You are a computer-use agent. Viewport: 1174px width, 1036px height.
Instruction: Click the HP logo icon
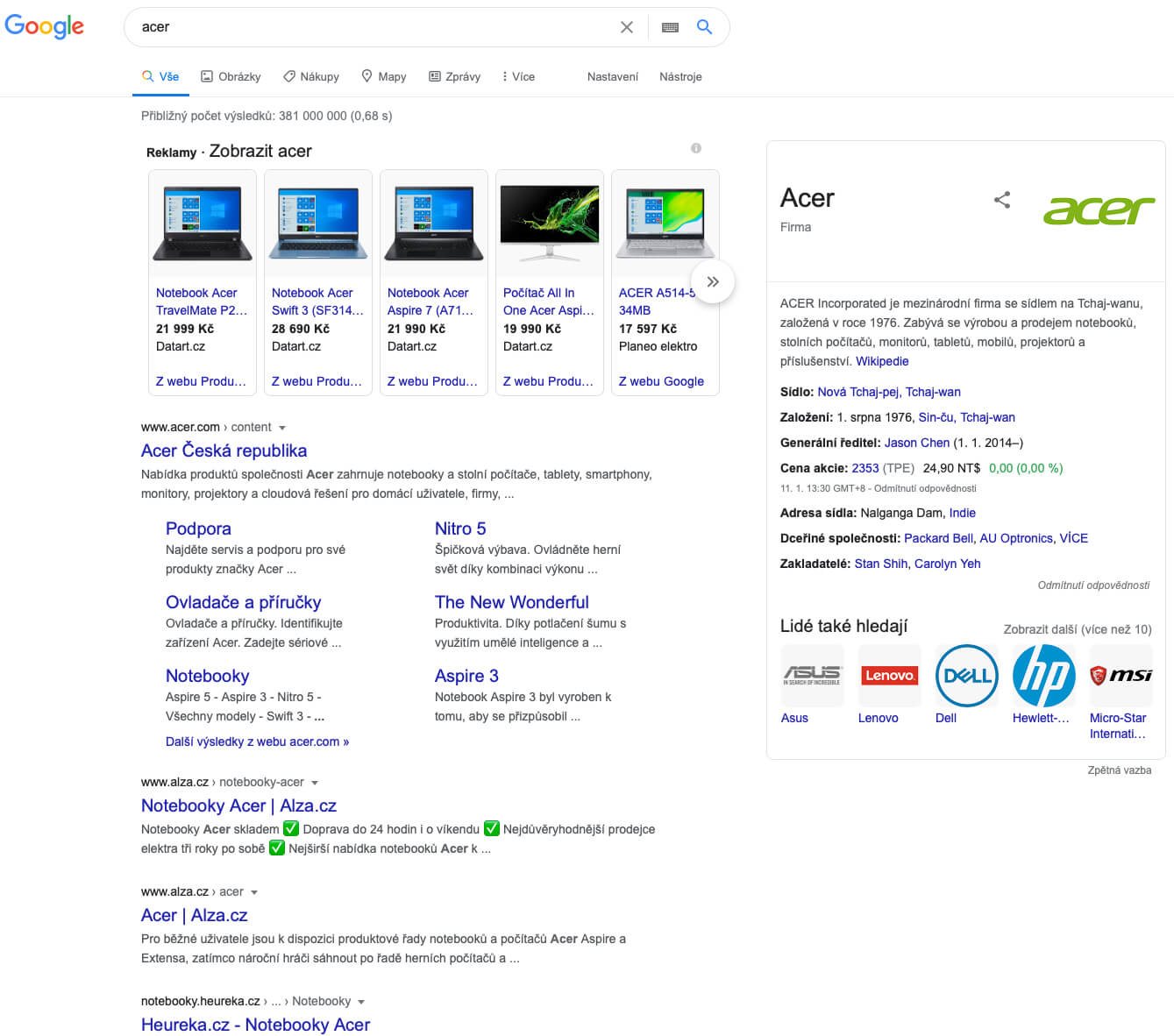click(1043, 676)
